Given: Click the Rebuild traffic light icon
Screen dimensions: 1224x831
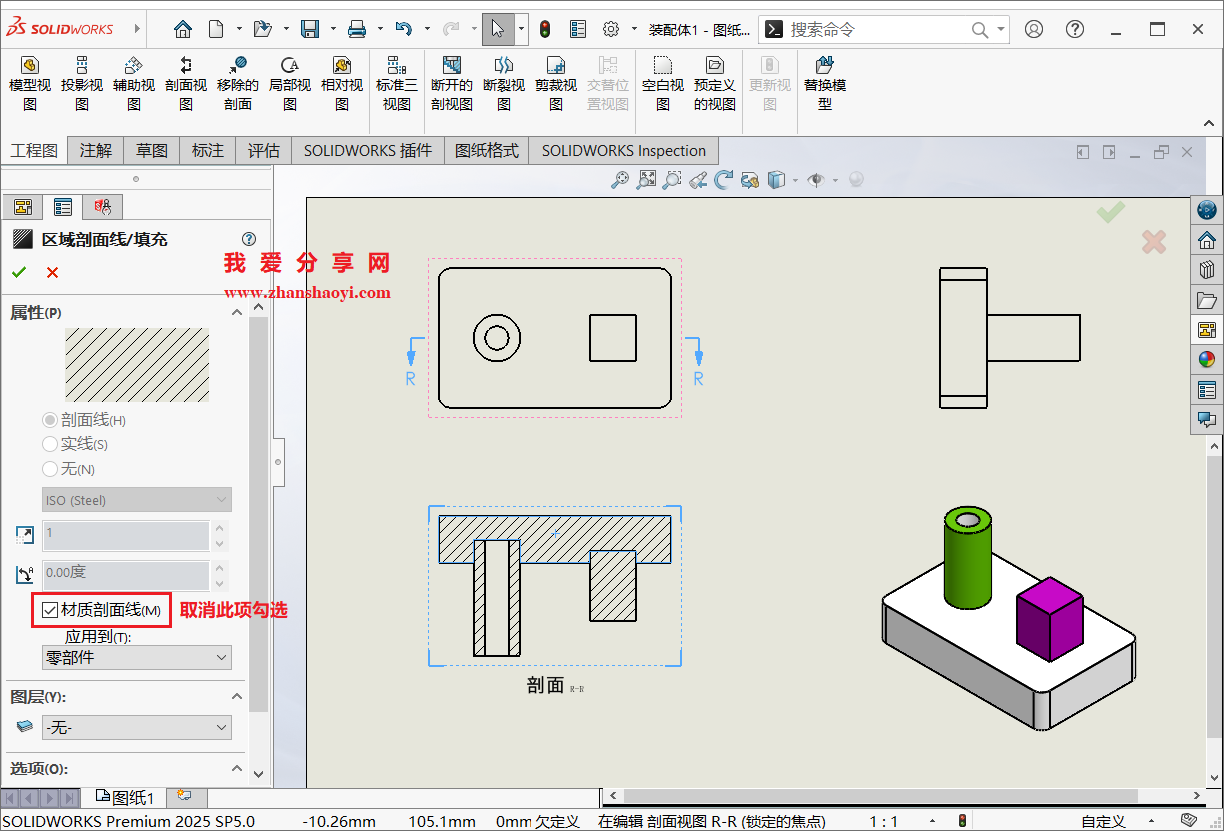Looking at the screenshot, I should [545, 29].
